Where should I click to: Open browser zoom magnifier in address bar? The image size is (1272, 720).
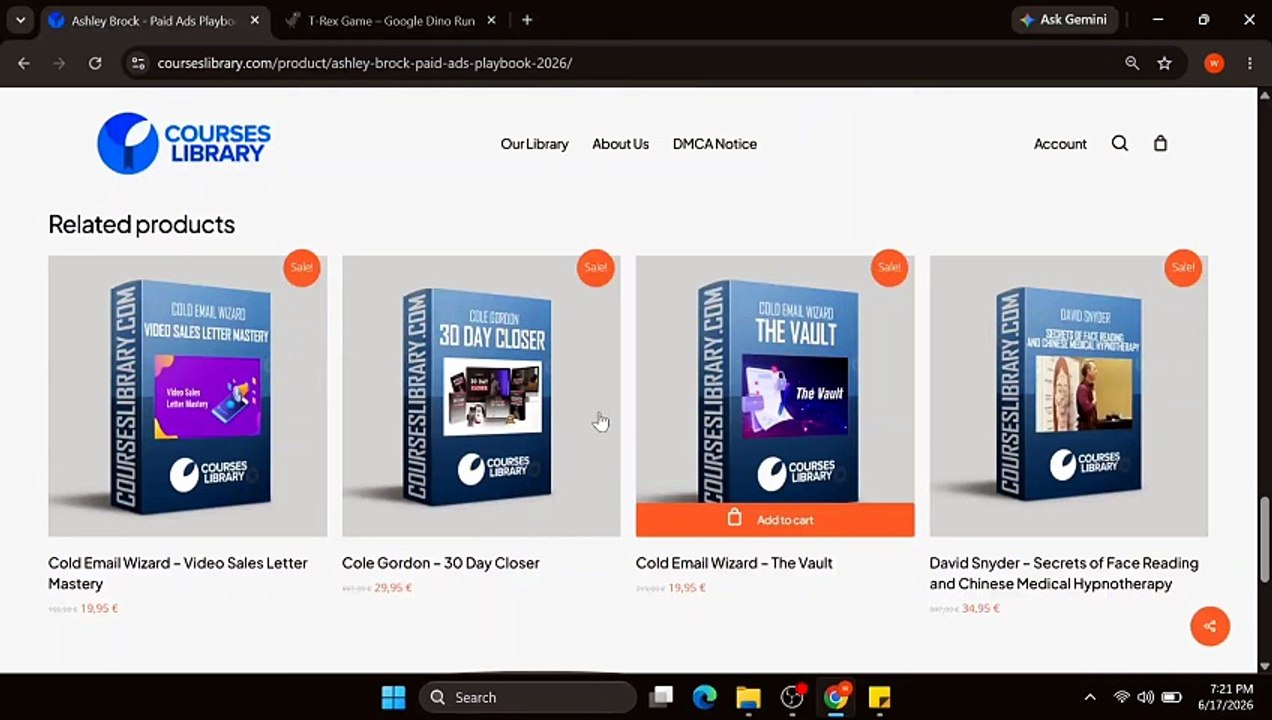(1132, 63)
